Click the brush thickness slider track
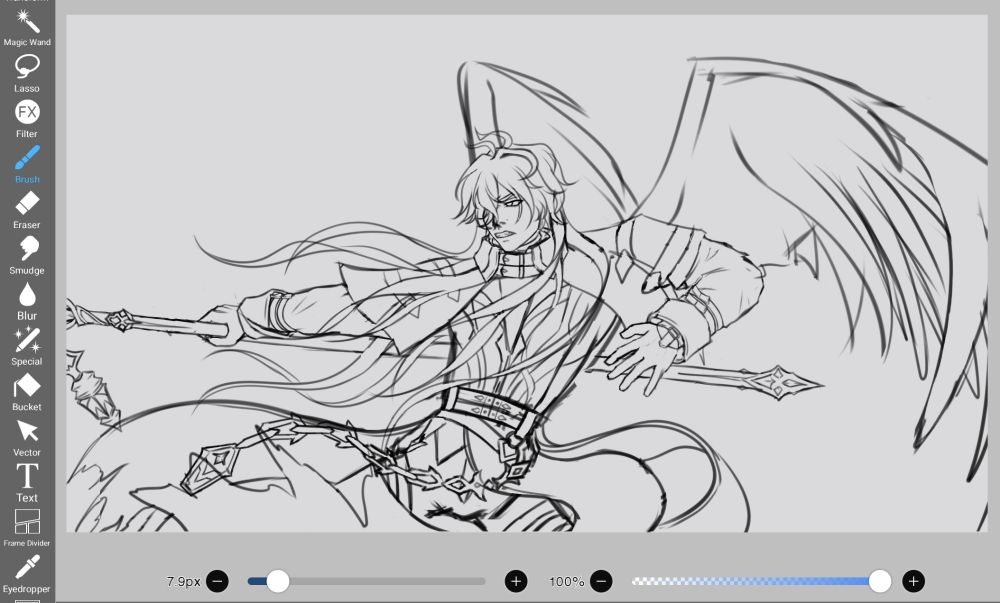This screenshot has width=1000, height=603. (x=367, y=581)
